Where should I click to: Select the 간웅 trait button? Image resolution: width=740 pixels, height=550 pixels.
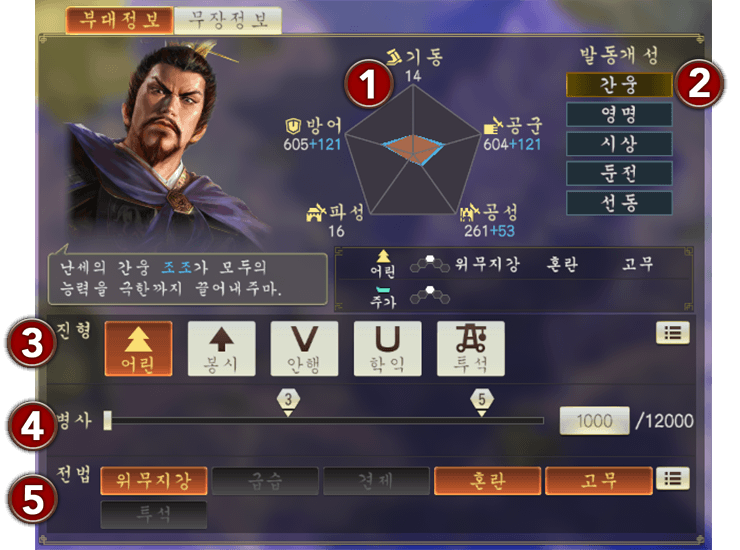coord(619,85)
